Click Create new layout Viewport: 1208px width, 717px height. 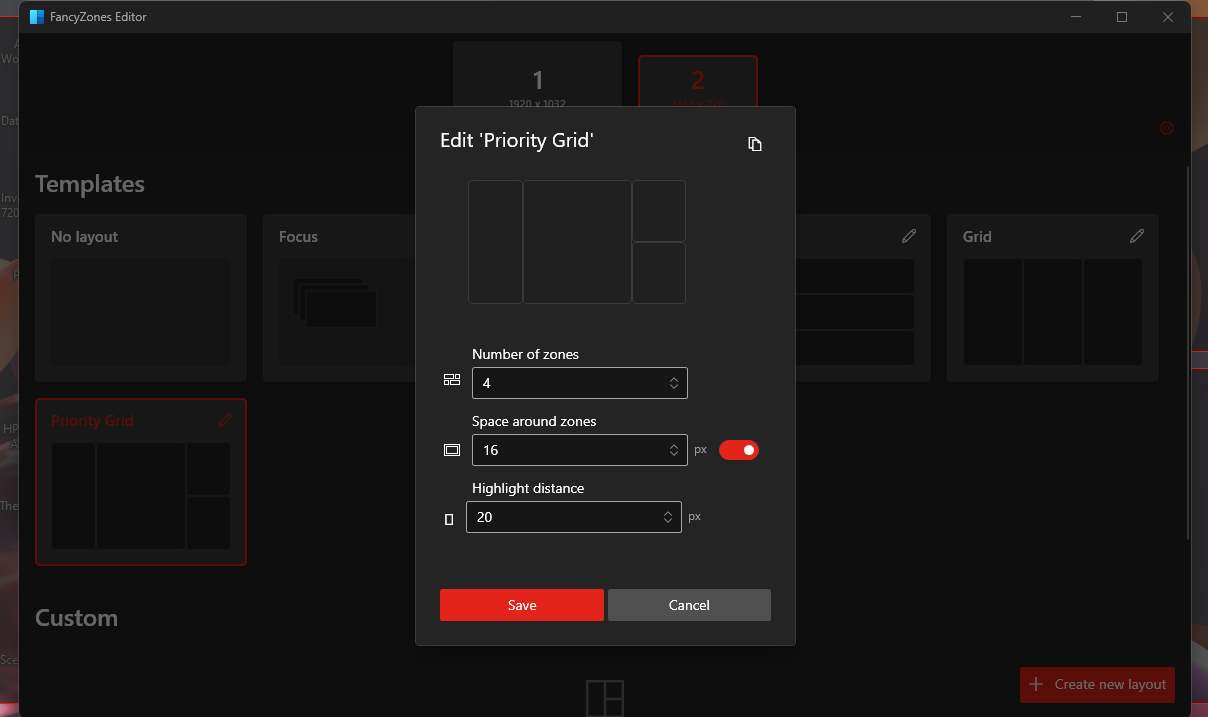point(1097,685)
